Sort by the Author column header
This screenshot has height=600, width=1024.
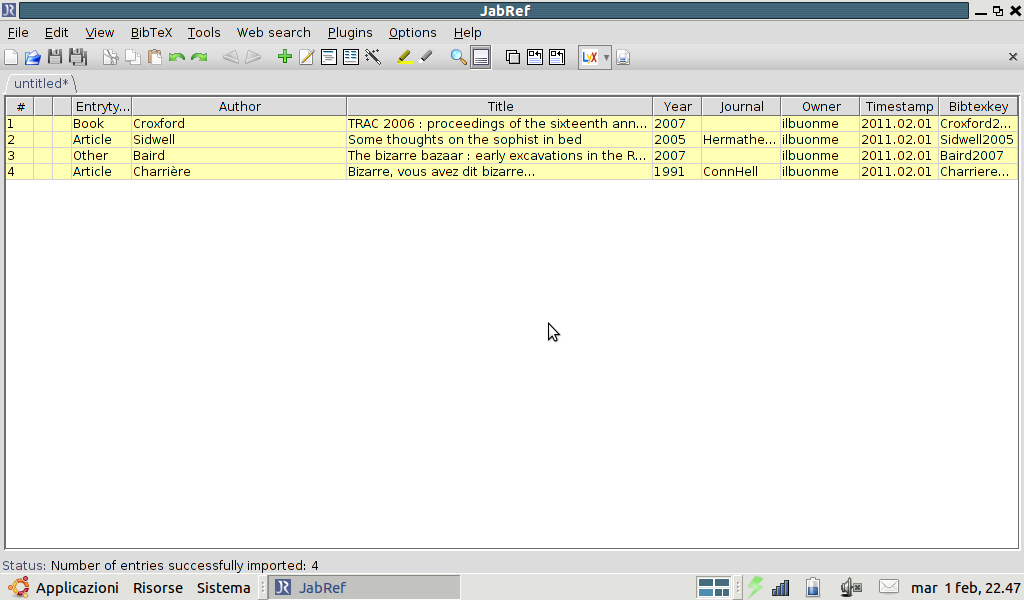[x=239, y=106]
